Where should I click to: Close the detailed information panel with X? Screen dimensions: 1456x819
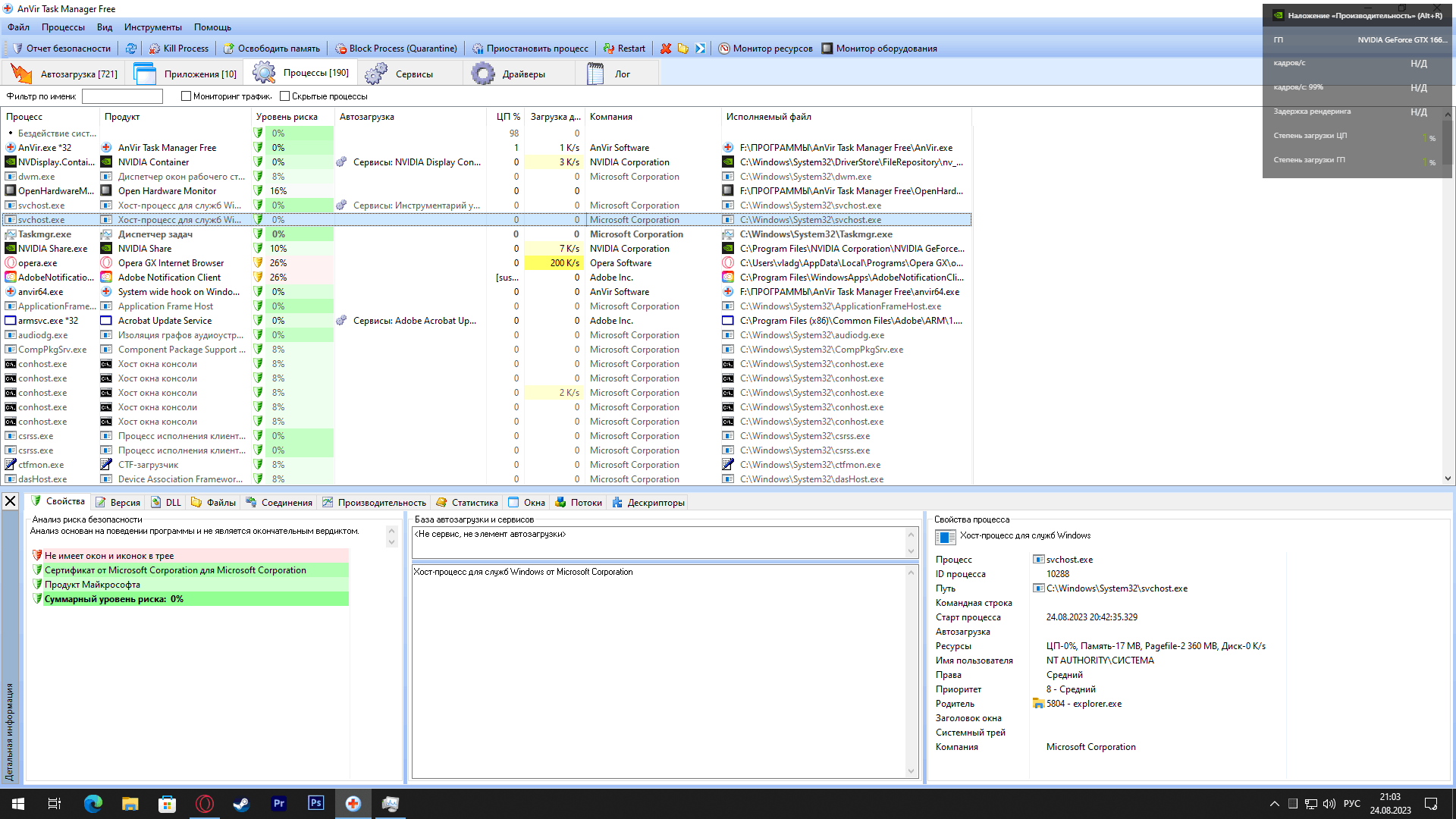pyautogui.click(x=11, y=501)
